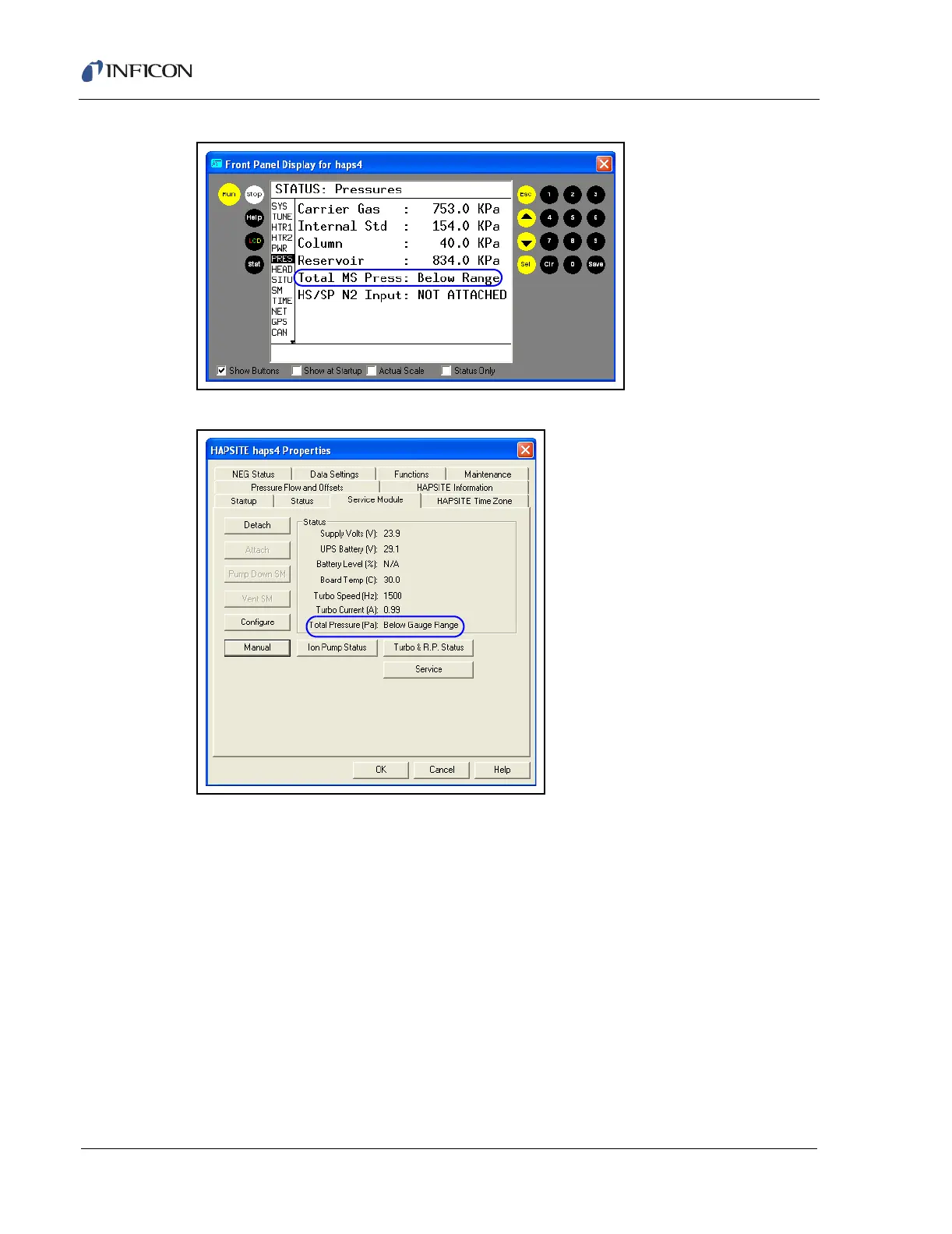Enable the Show at Startup checkbox

[297, 371]
